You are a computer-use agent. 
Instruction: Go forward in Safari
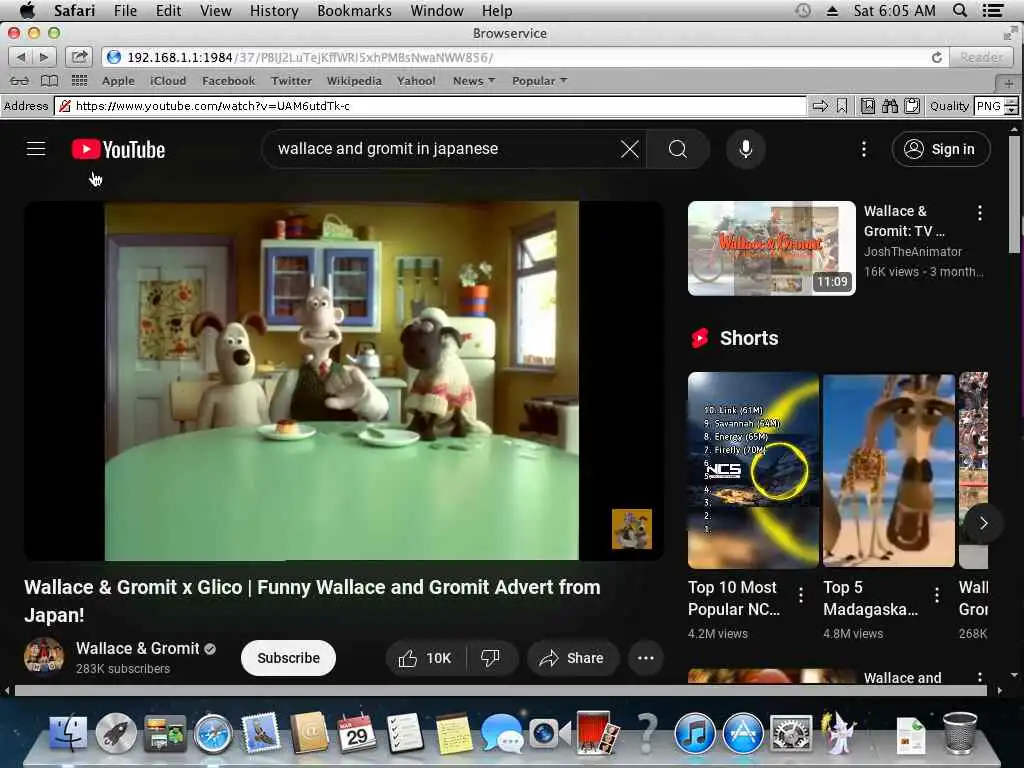pos(44,57)
